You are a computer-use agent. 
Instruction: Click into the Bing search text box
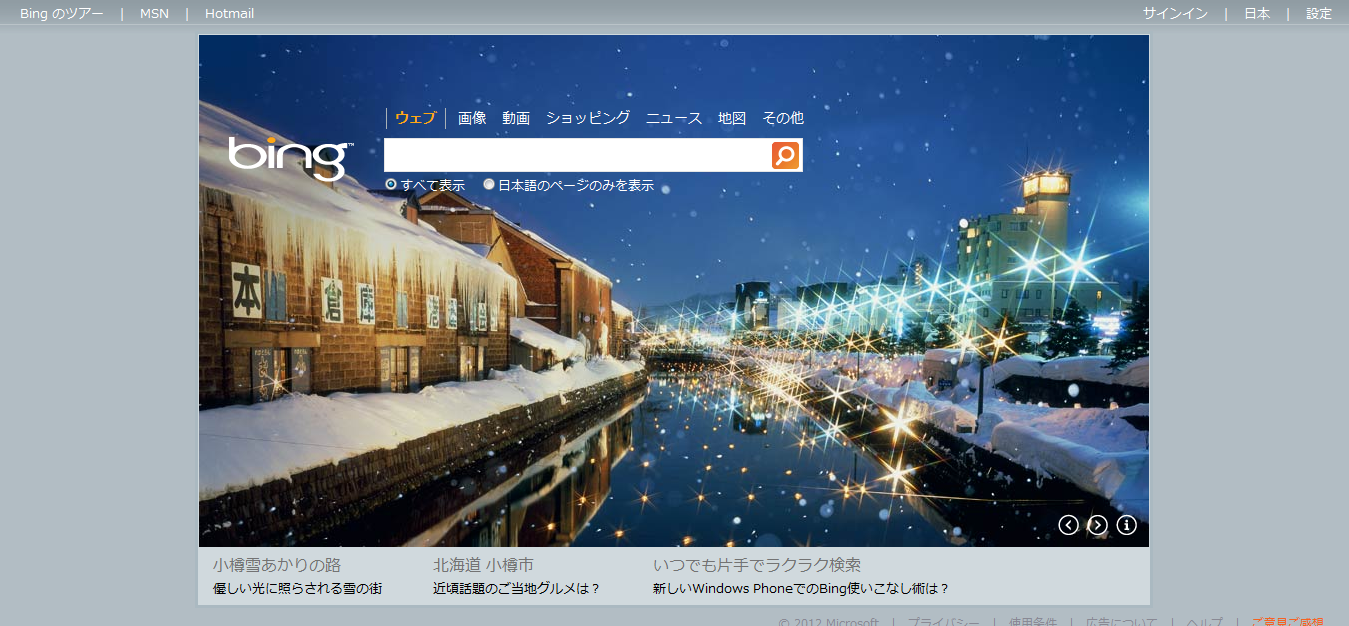coord(577,155)
